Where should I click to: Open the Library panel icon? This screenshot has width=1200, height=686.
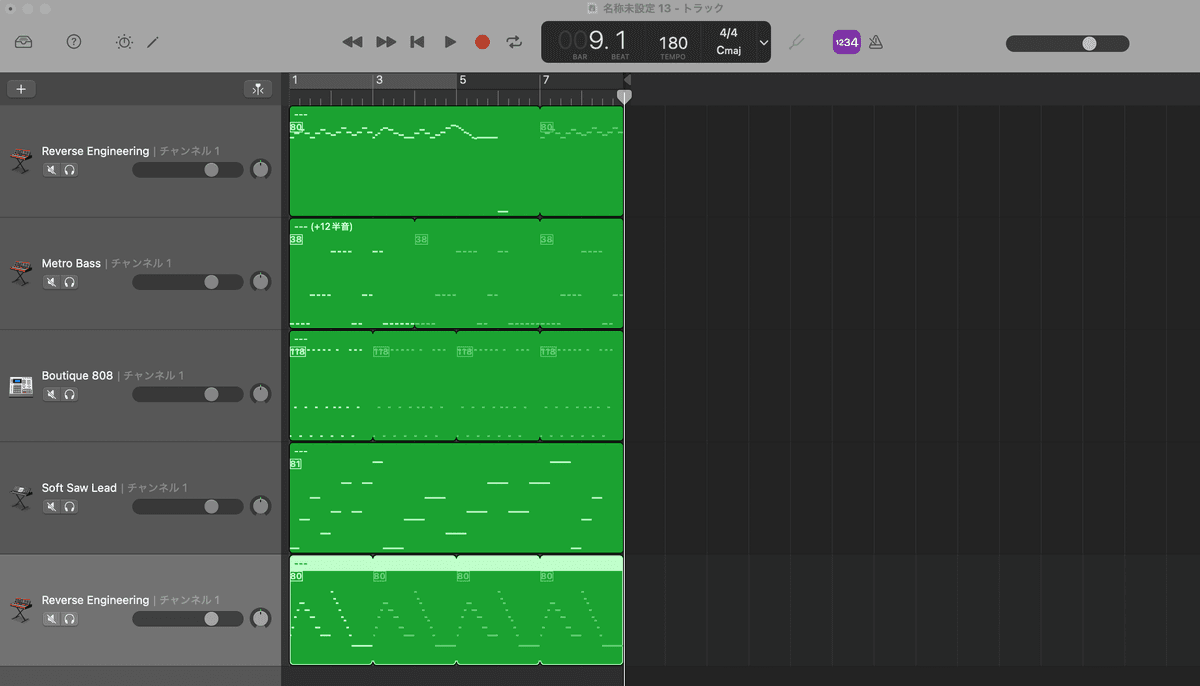(x=24, y=42)
